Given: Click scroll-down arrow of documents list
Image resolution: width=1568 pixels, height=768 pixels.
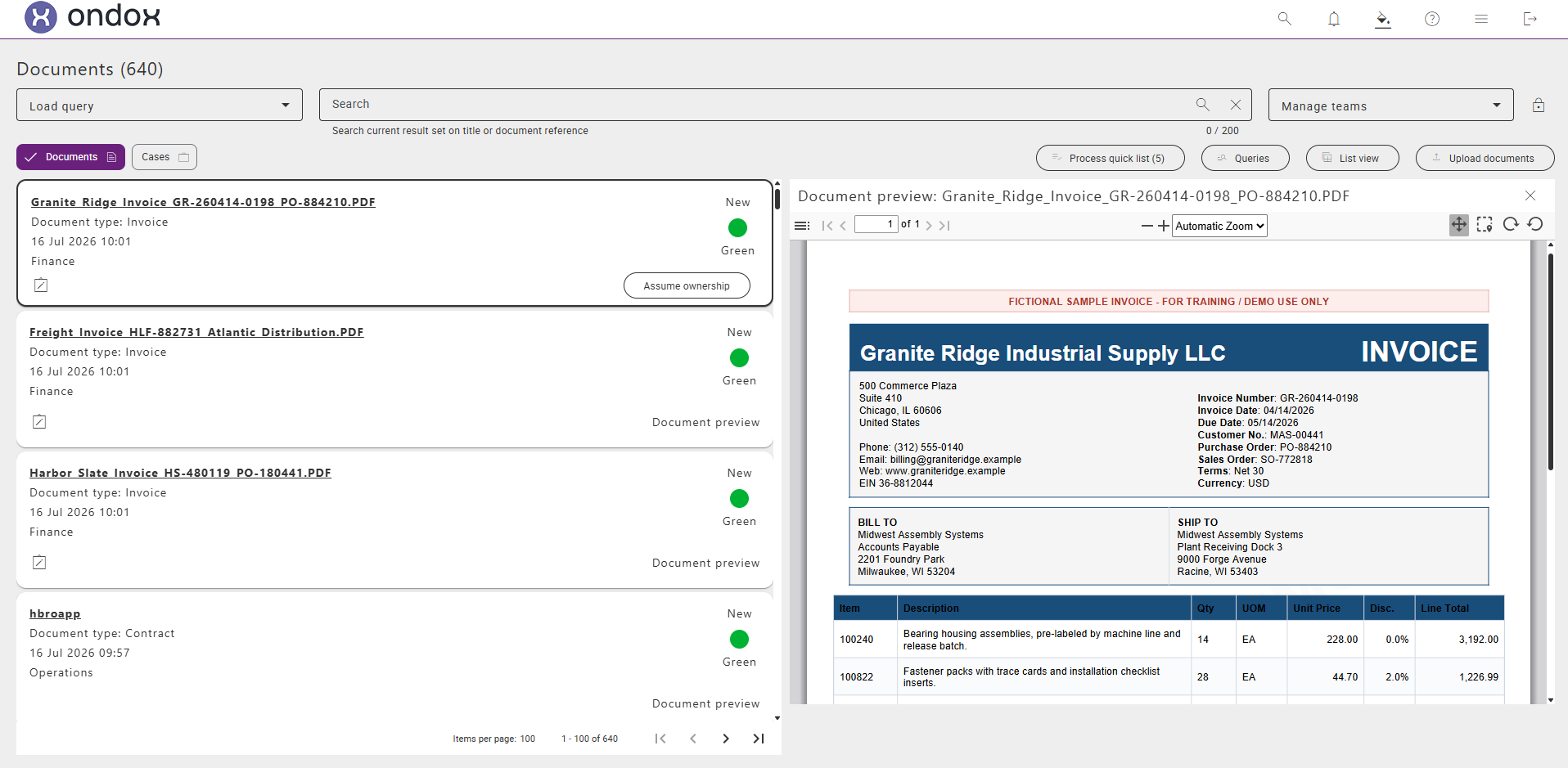Looking at the screenshot, I should (x=777, y=718).
